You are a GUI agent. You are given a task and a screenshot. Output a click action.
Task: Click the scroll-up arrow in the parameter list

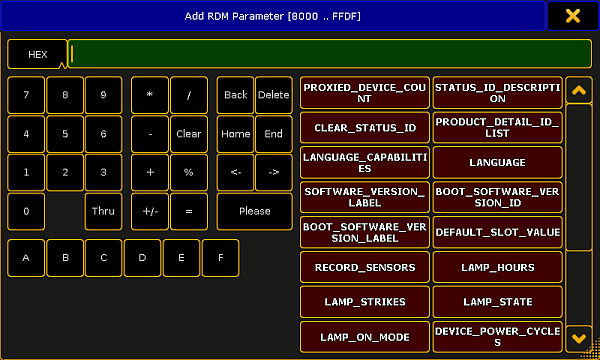(x=579, y=90)
